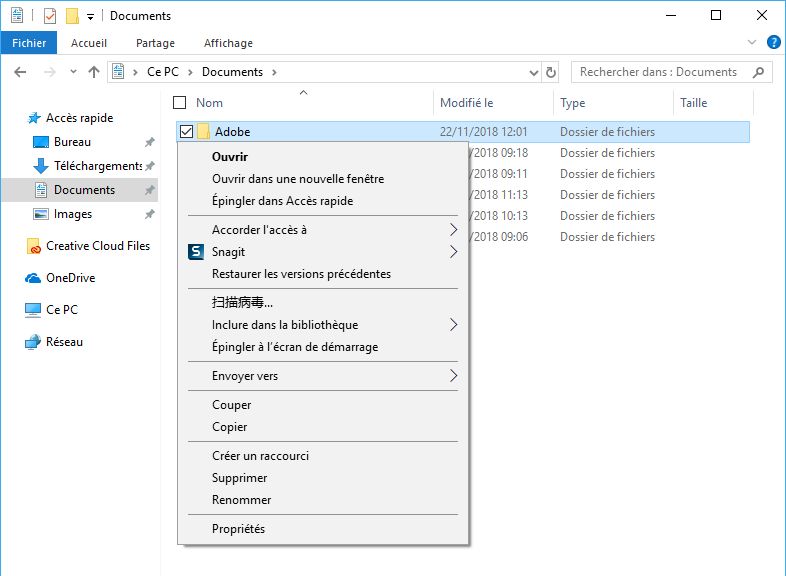Sort by the Modifié le column header
The image size is (786, 576).
[x=467, y=103]
